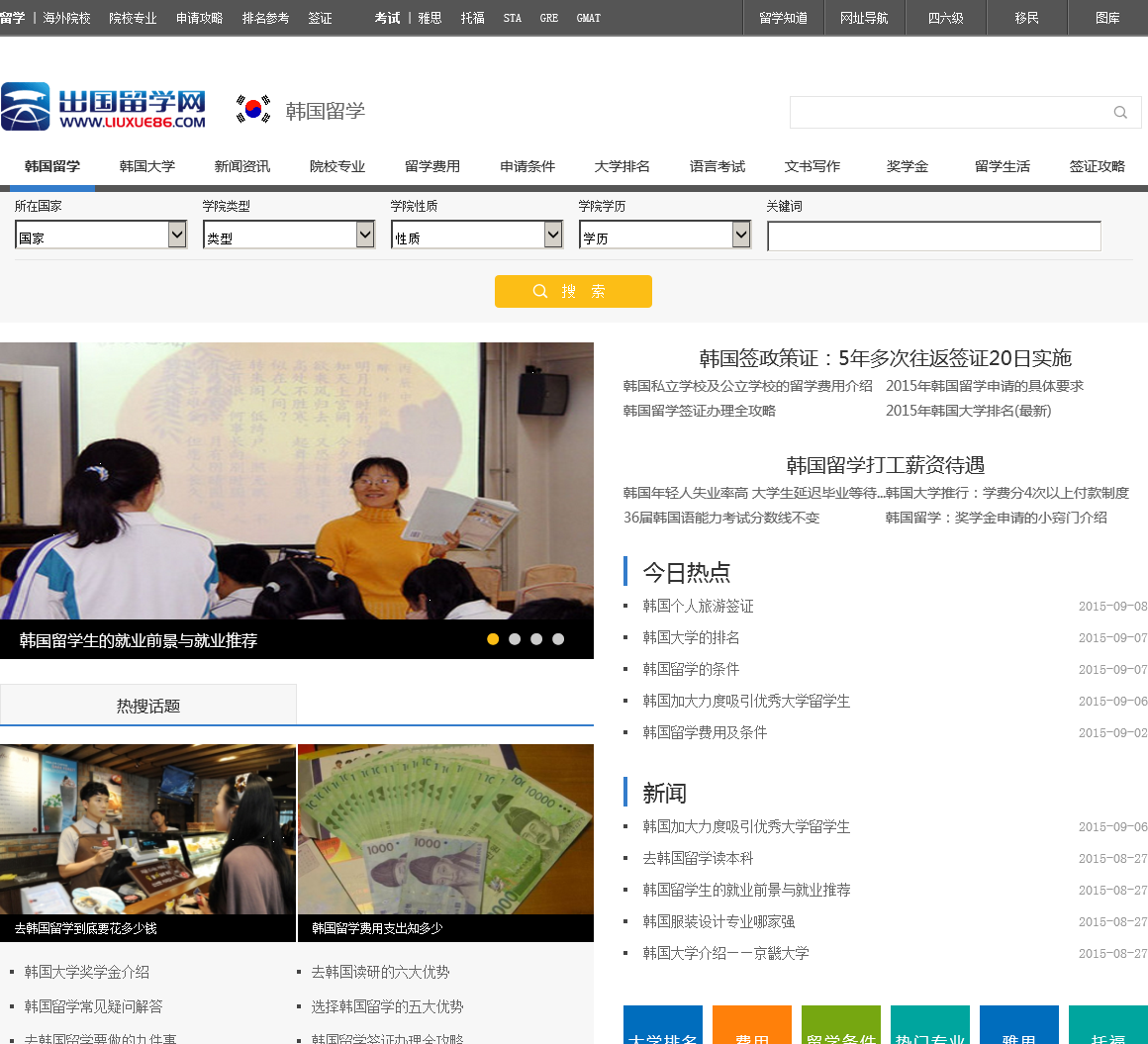
Task: Open the 韩国留学 main nav tab
Action: click(x=52, y=166)
